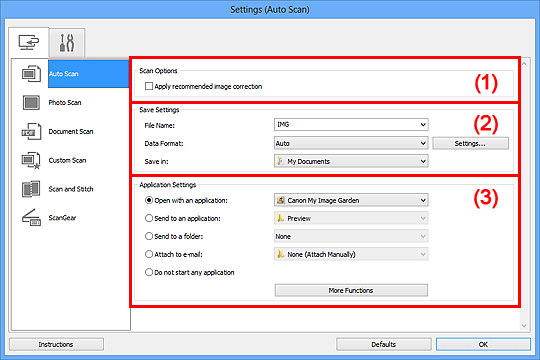540x360 pixels.
Task: Select Send to a folder option
Action: [149, 236]
